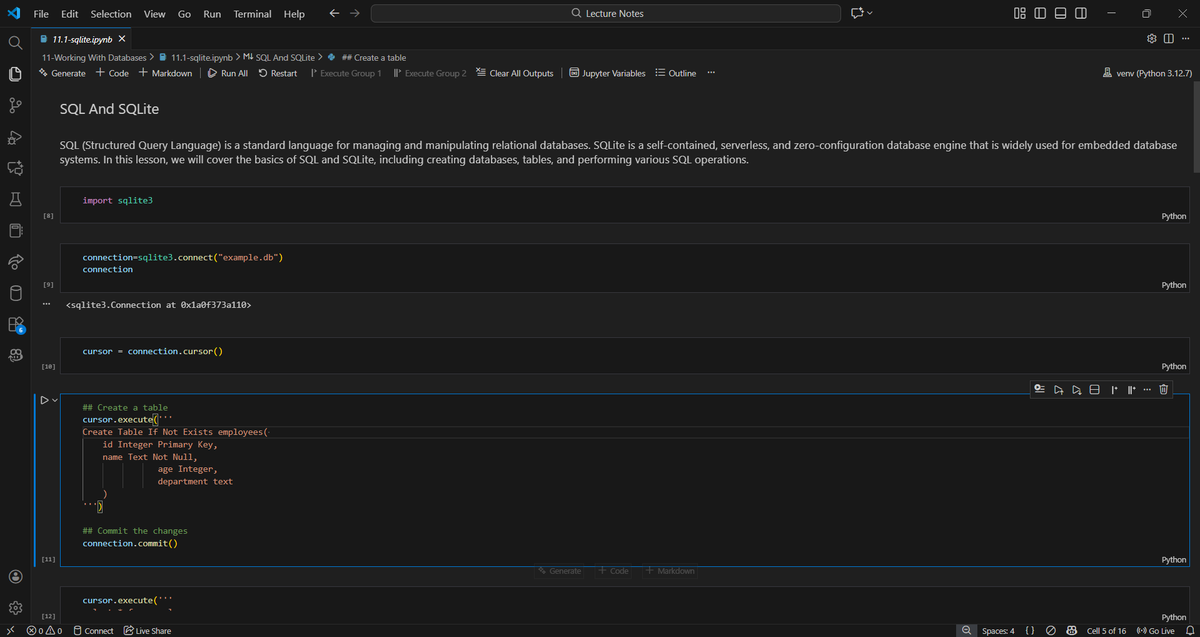Click the cell toolbar generate/tag icon

pyautogui.click(x=1040, y=389)
